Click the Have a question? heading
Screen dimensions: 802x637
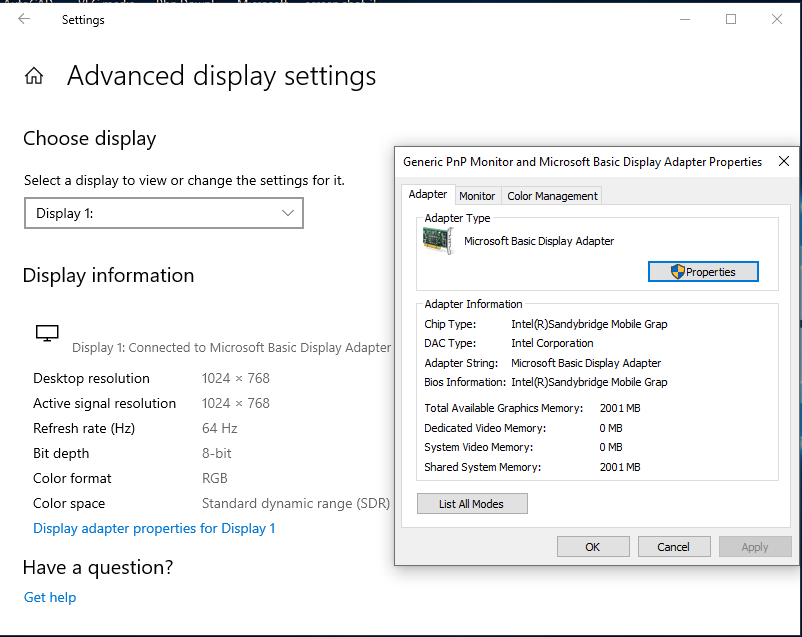point(98,567)
